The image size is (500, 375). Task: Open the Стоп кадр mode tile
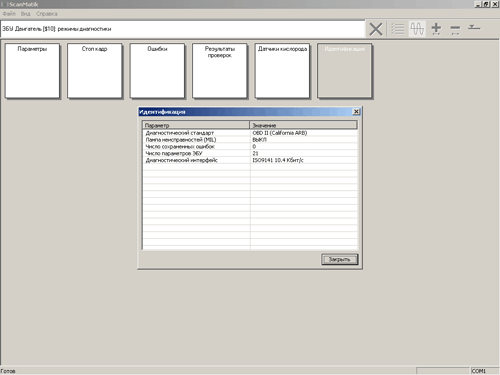95,71
